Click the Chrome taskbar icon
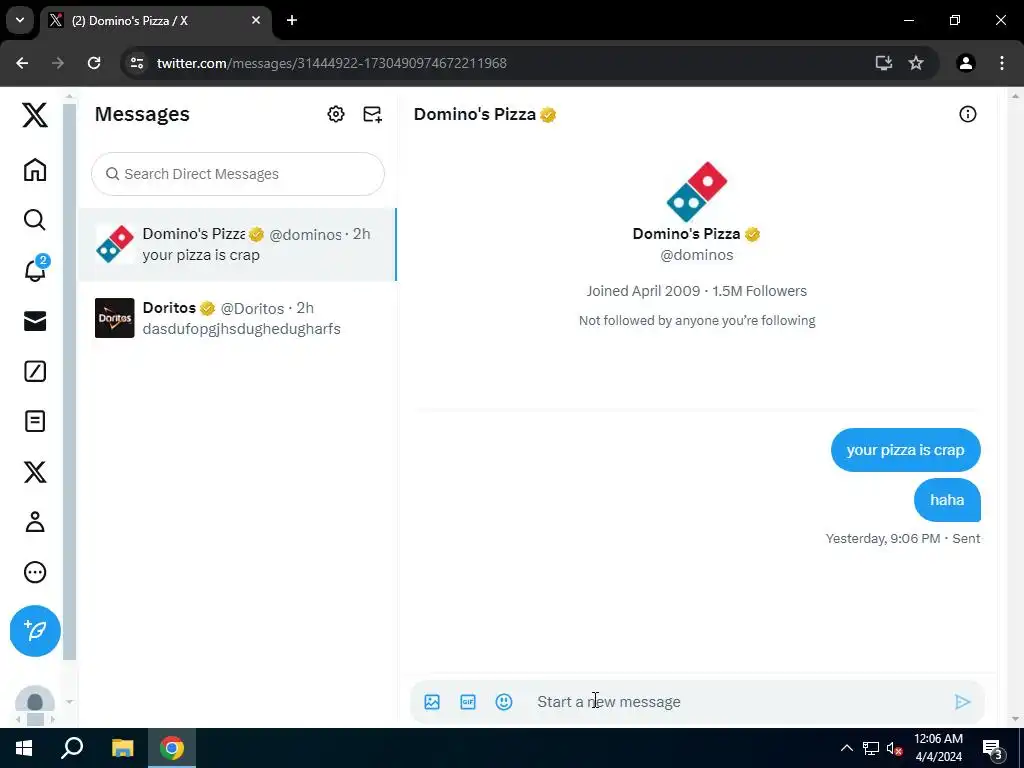1024x768 pixels. (x=172, y=748)
